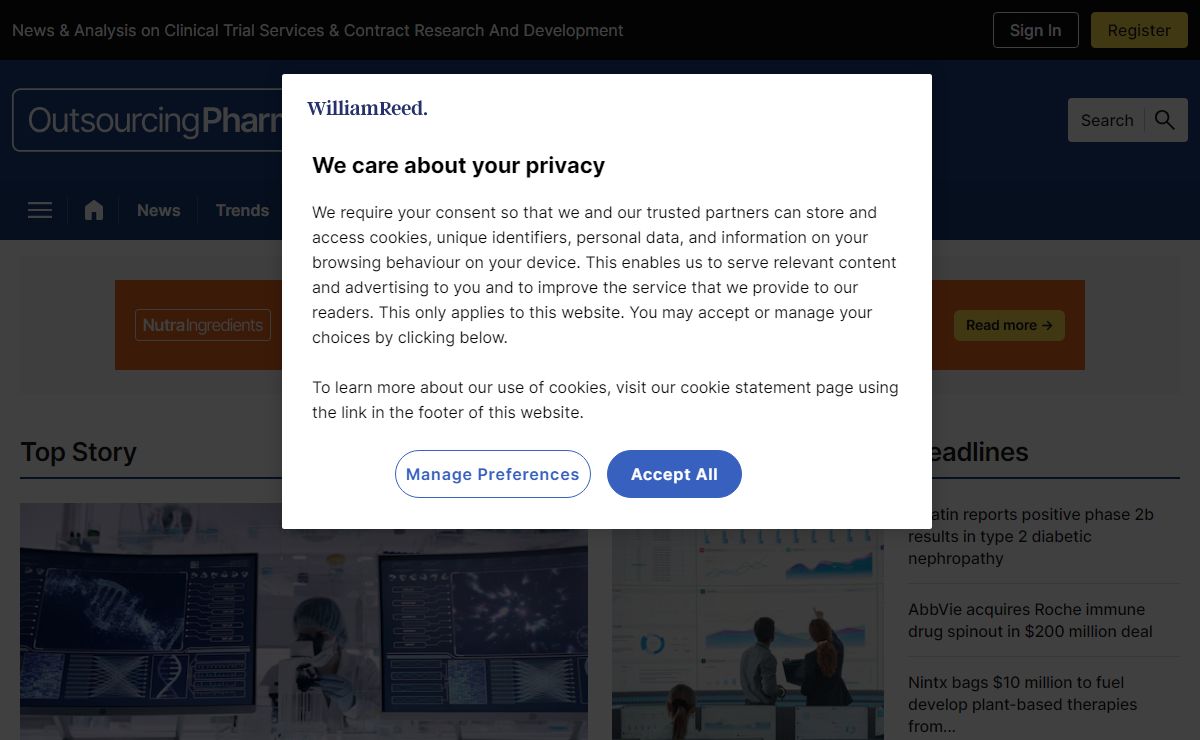Click the Top Story heading
The image size is (1200, 740).
(x=78, y=452)
